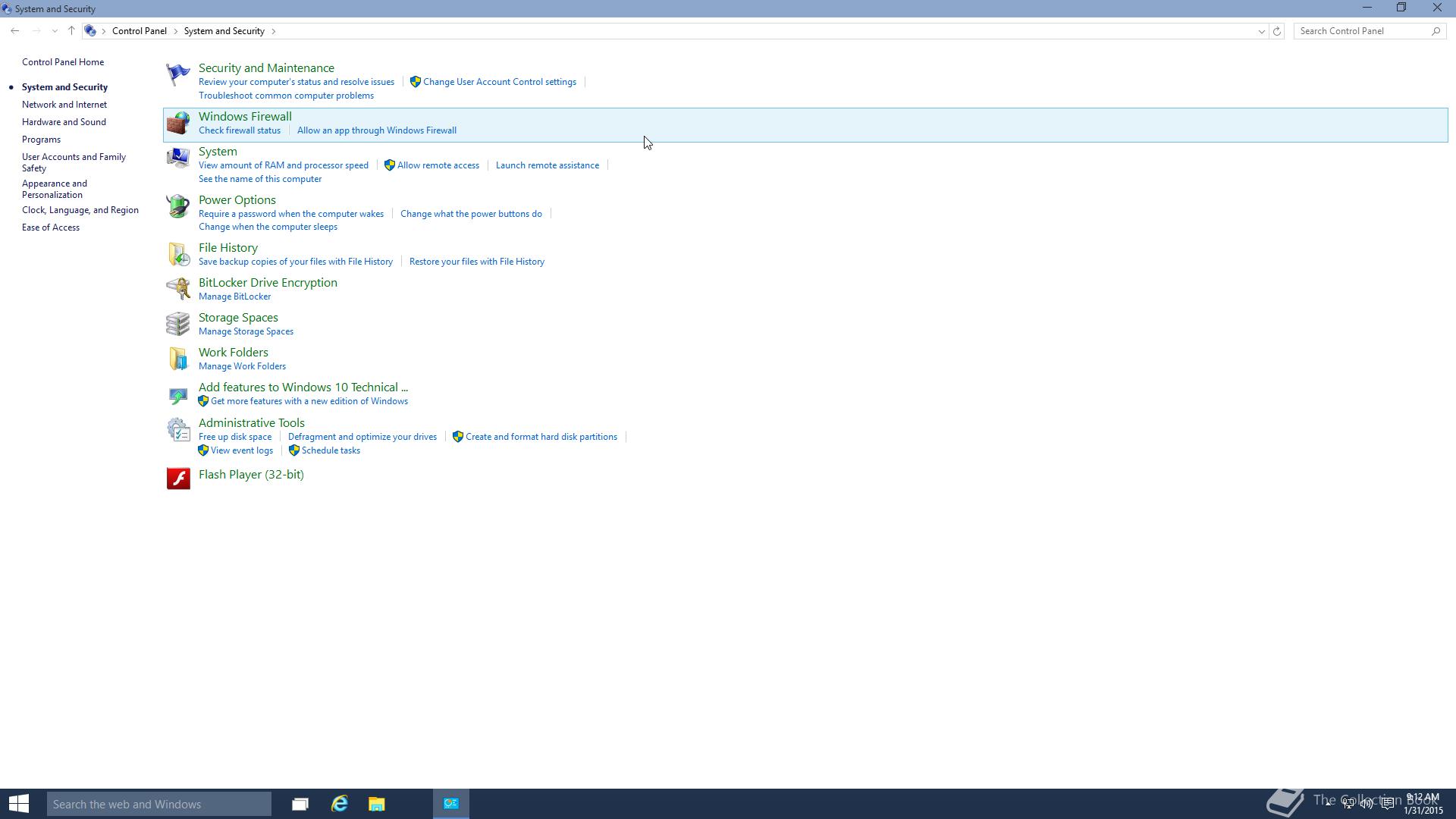Click the File History folder icon
The image size is (1456, 819).
click(x=178, y=254)
